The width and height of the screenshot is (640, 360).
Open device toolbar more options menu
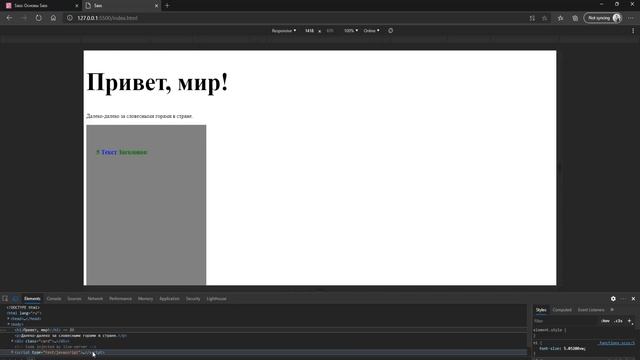tap(633, 31)
